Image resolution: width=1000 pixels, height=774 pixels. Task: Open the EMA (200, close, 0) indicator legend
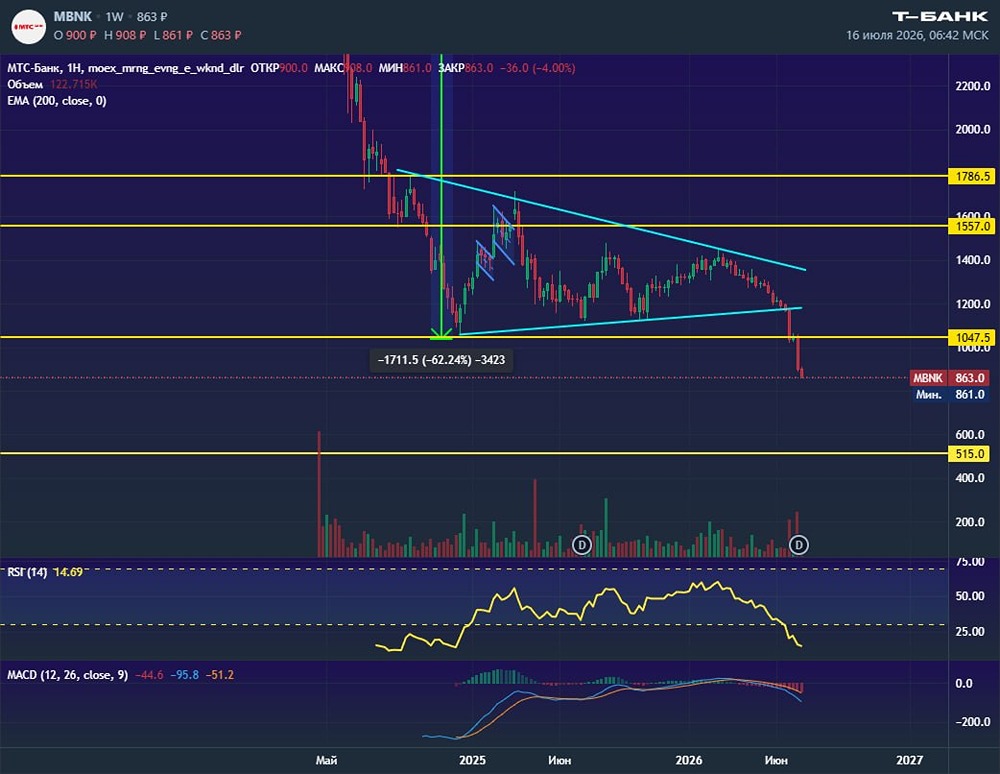[x=57, y=101]
